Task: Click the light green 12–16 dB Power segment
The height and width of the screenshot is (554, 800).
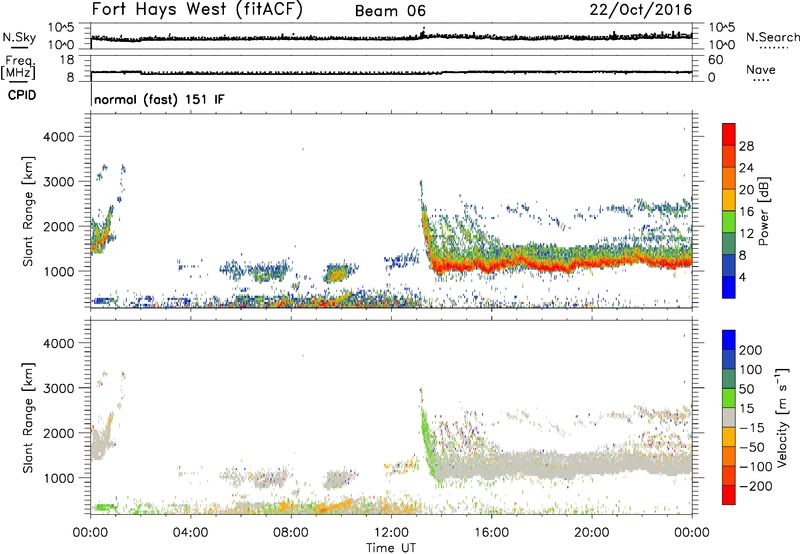Action: coord(729,222)
